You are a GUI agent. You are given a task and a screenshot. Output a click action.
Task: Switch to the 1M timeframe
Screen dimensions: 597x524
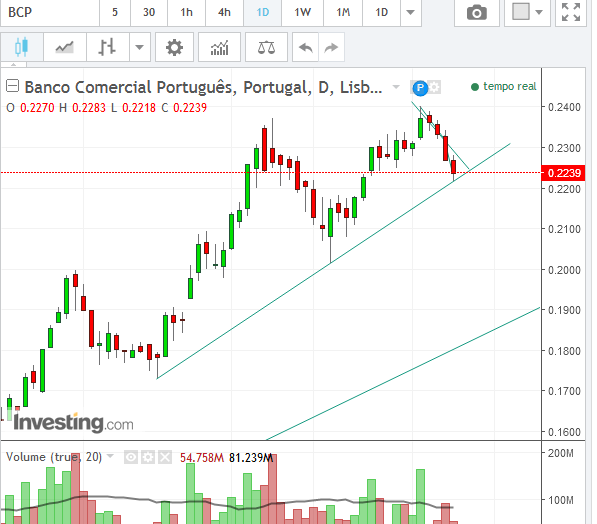pos(343,13)
